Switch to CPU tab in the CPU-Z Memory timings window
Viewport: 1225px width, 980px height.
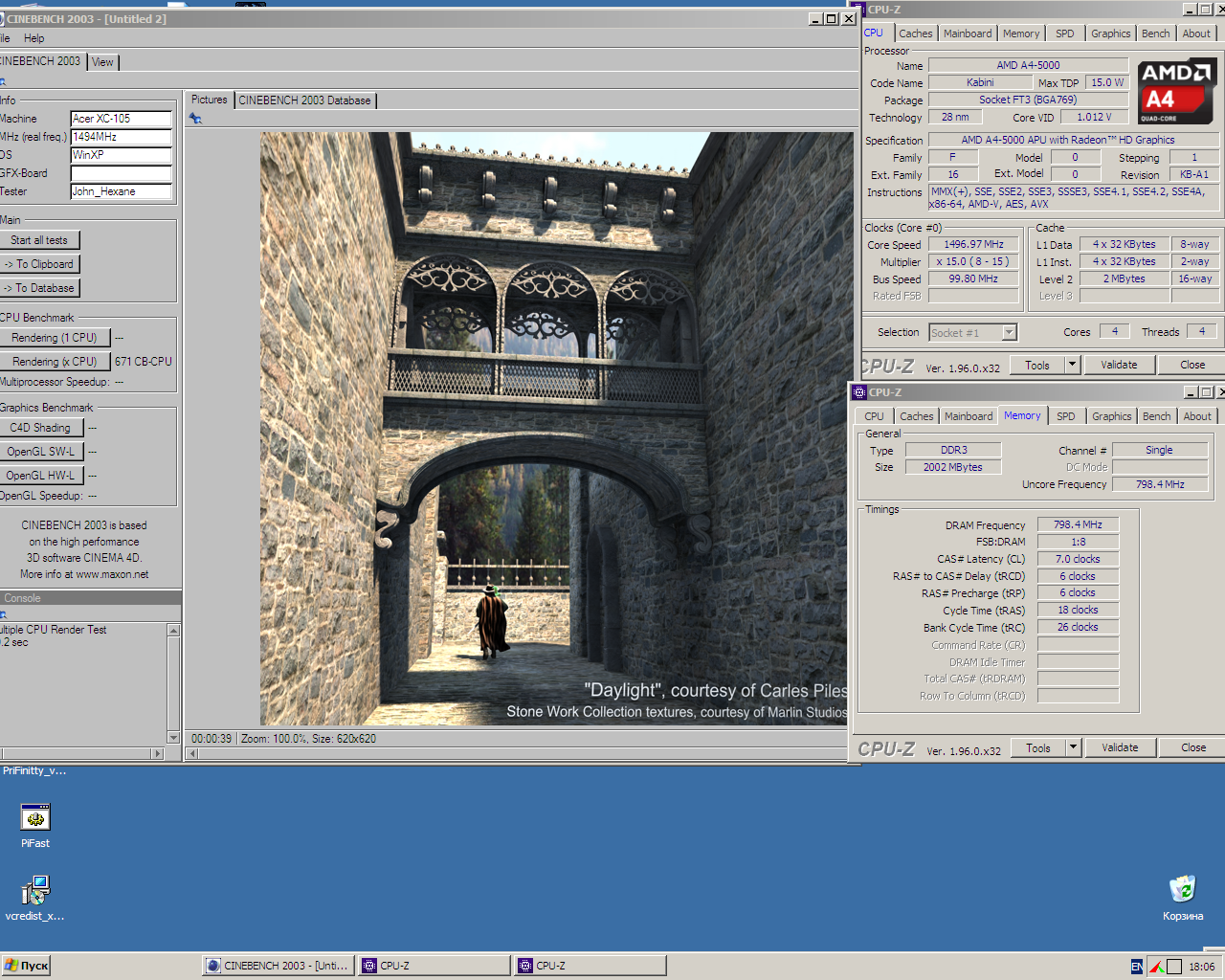pyautogui.click(x=874, y=416)
